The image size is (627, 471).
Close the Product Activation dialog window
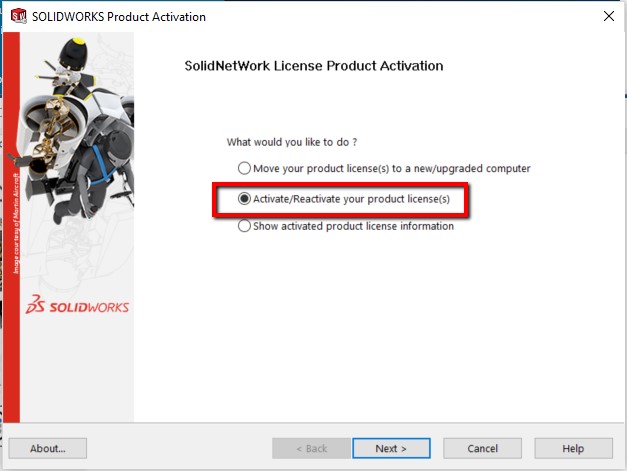[x=609, y=16]
